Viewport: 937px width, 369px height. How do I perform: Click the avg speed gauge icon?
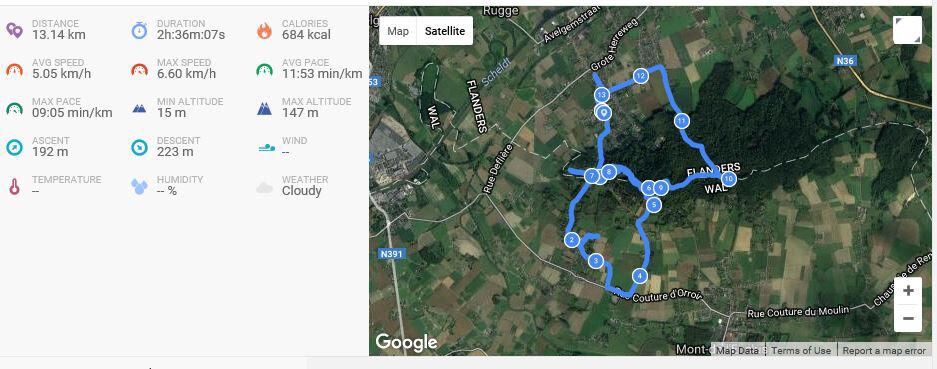[x=14, y=69]
